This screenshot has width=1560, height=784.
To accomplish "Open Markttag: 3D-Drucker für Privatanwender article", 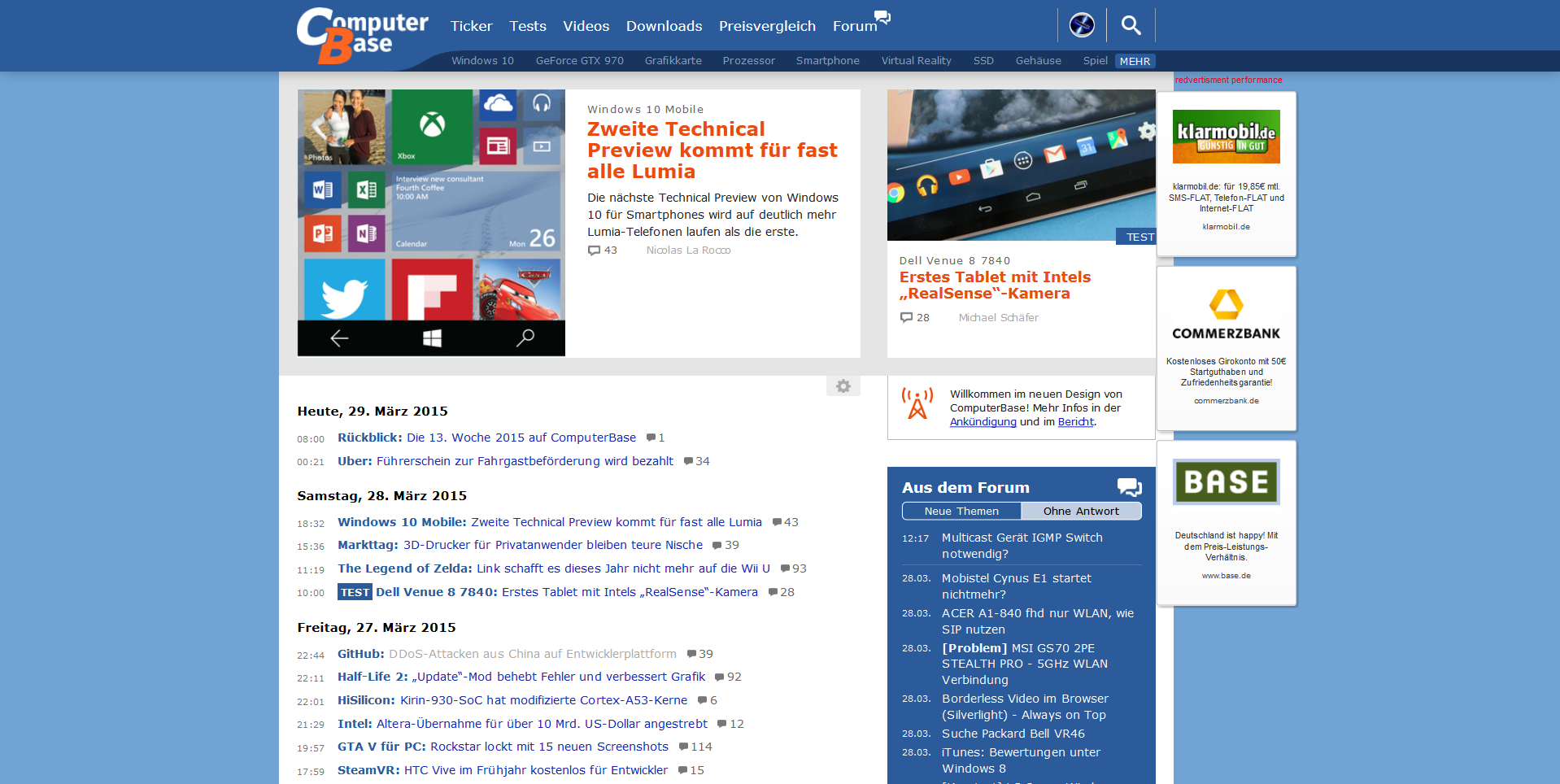I will 521,545.
